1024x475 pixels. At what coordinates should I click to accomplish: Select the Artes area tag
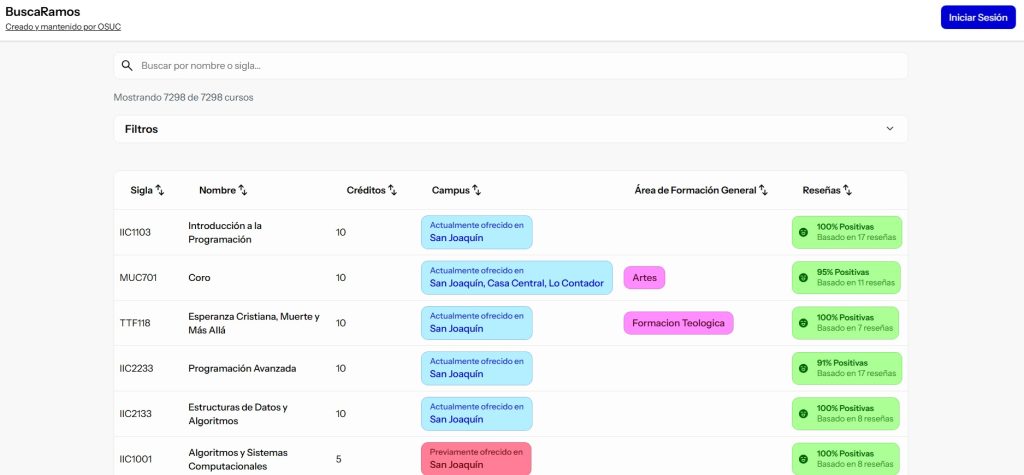pyautogui.click(x=644, y=278)
